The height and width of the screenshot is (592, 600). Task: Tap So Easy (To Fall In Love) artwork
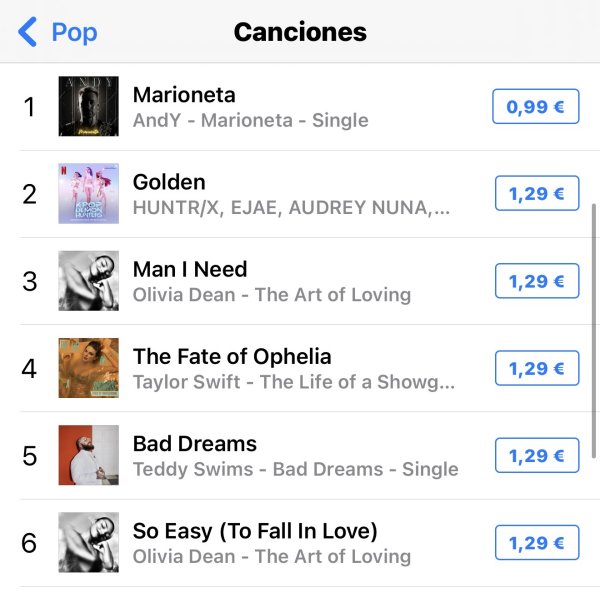coord(88,542)
